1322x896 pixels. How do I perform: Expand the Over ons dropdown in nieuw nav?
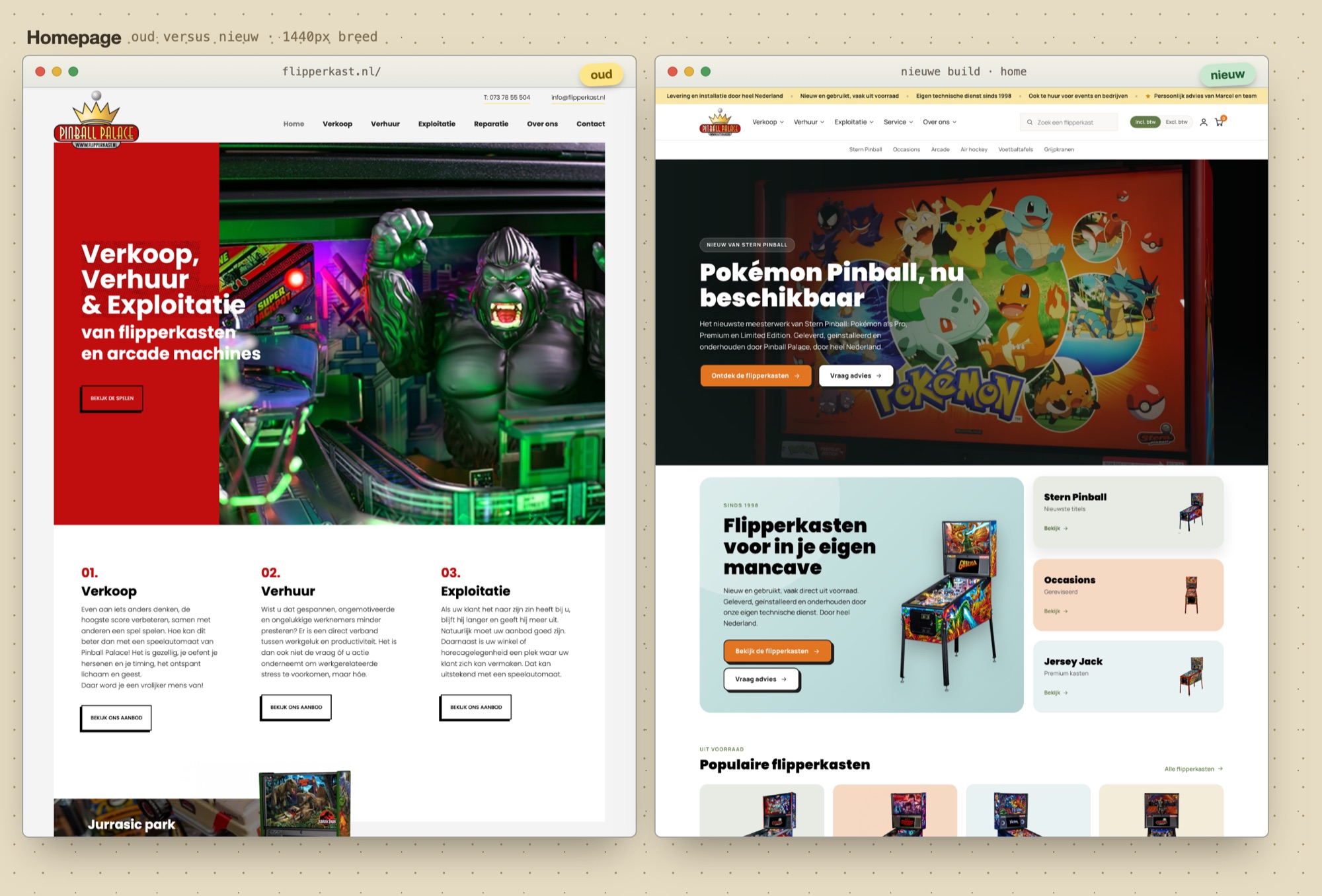[940, 122]
